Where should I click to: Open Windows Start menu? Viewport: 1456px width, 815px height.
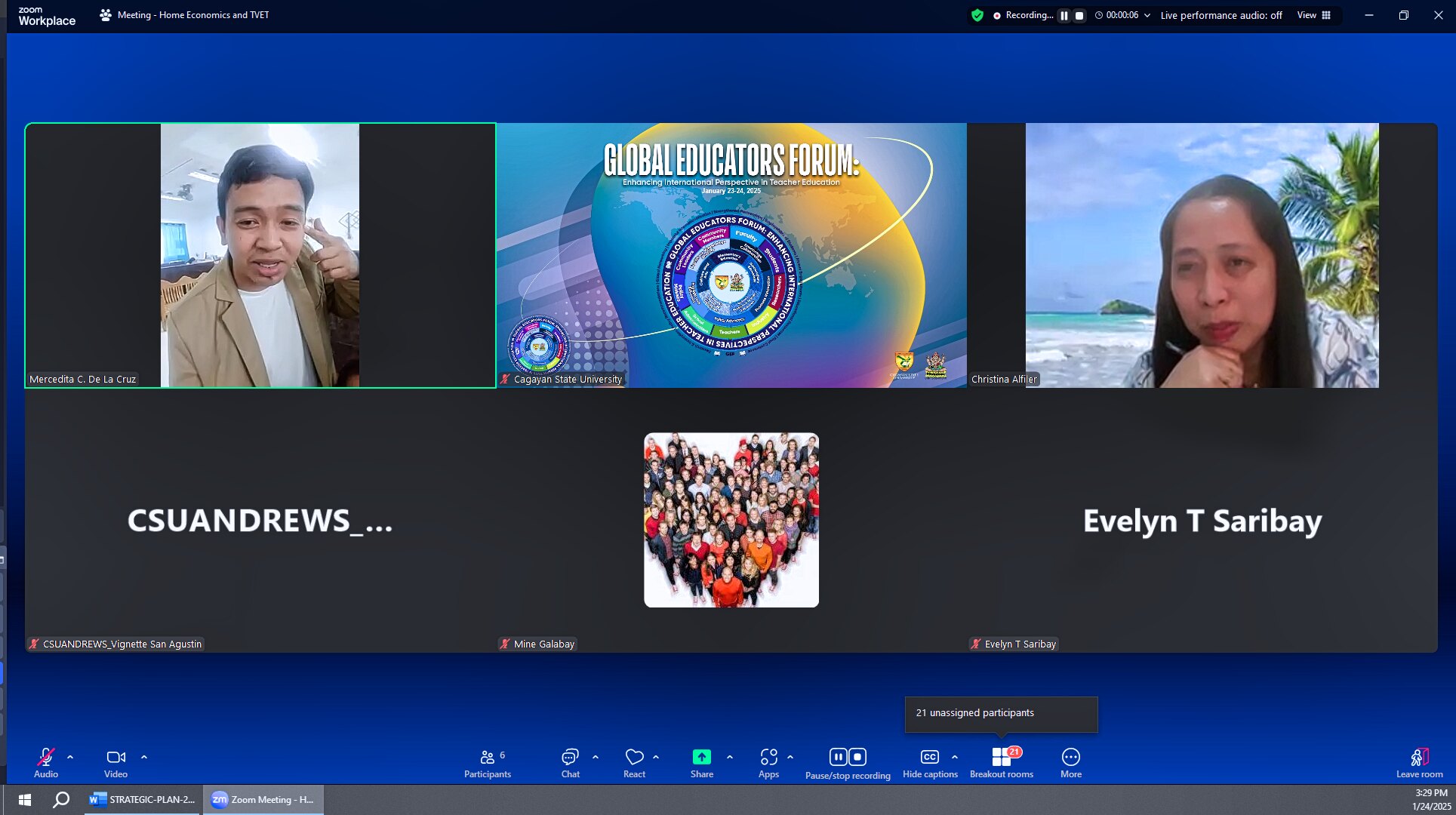[24, 799]
